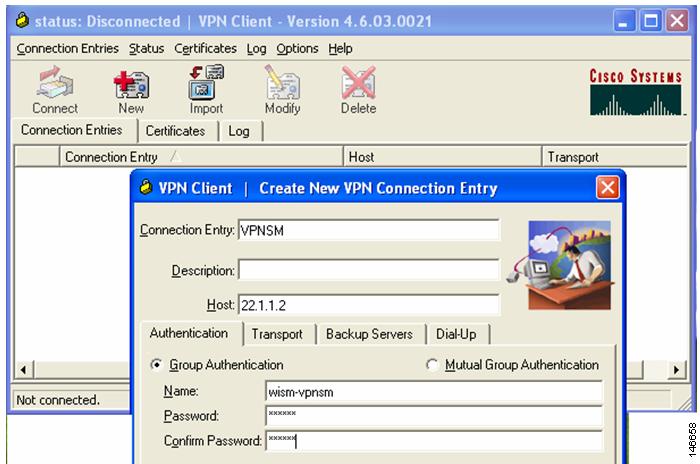Open the Certificates menu
Viewport: 700px width, 464px height.
coord(205,48)
